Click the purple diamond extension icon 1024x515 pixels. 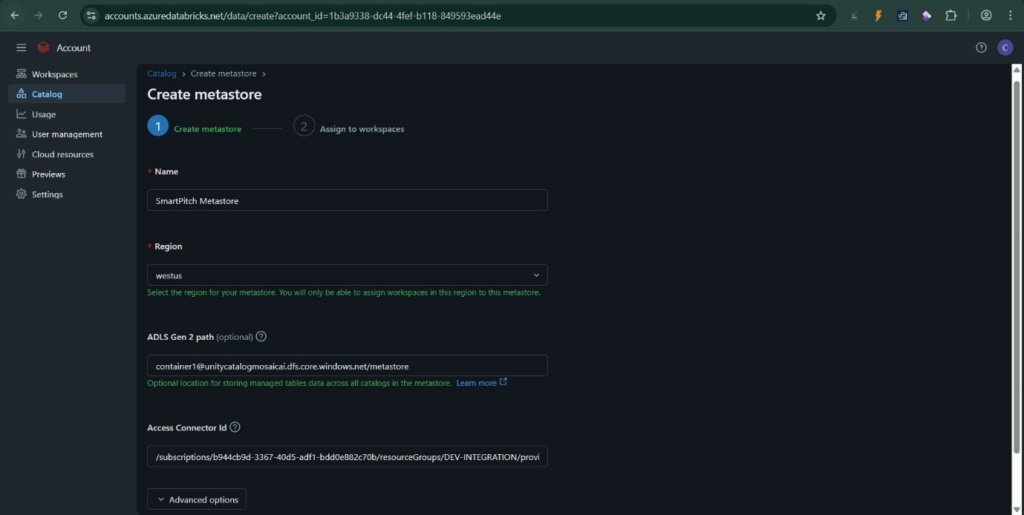click(926, 16)
